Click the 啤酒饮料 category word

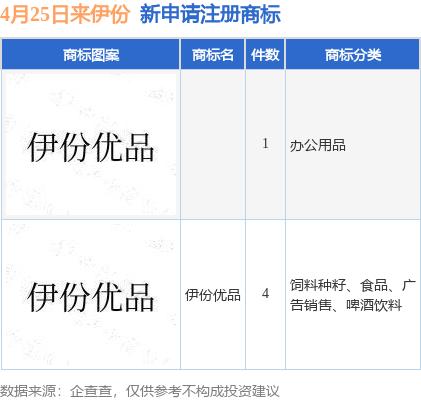click(374, 305)
